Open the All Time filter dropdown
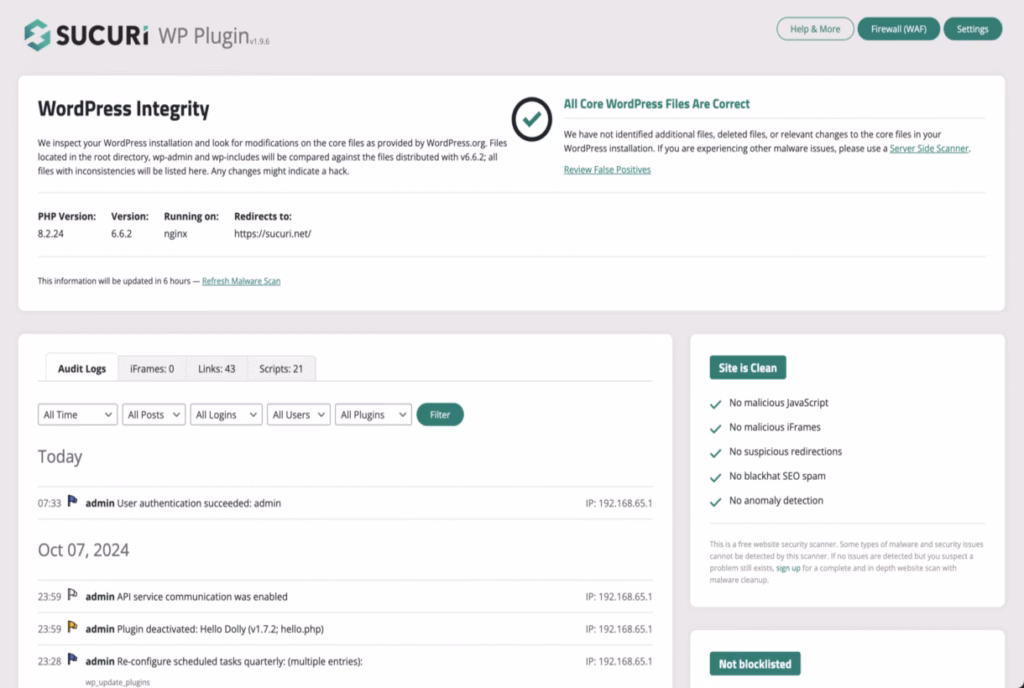Image resolution: width=1024 pixels, height=688 pixels. (77, 414)
